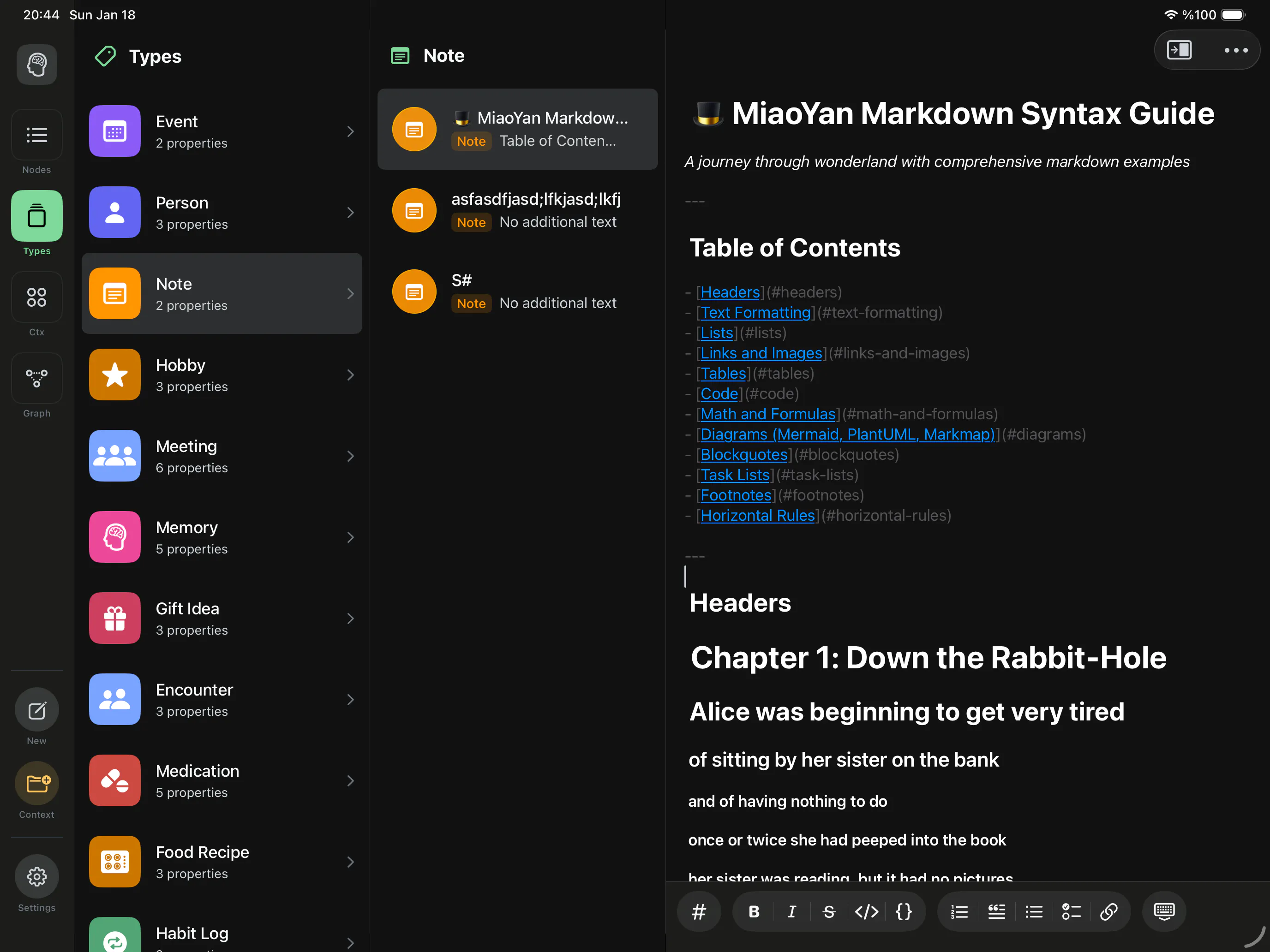The height and width of the screenshot is (952, 1270).
Task: Insert a task checklist
Action: (x=1072, y=911)
